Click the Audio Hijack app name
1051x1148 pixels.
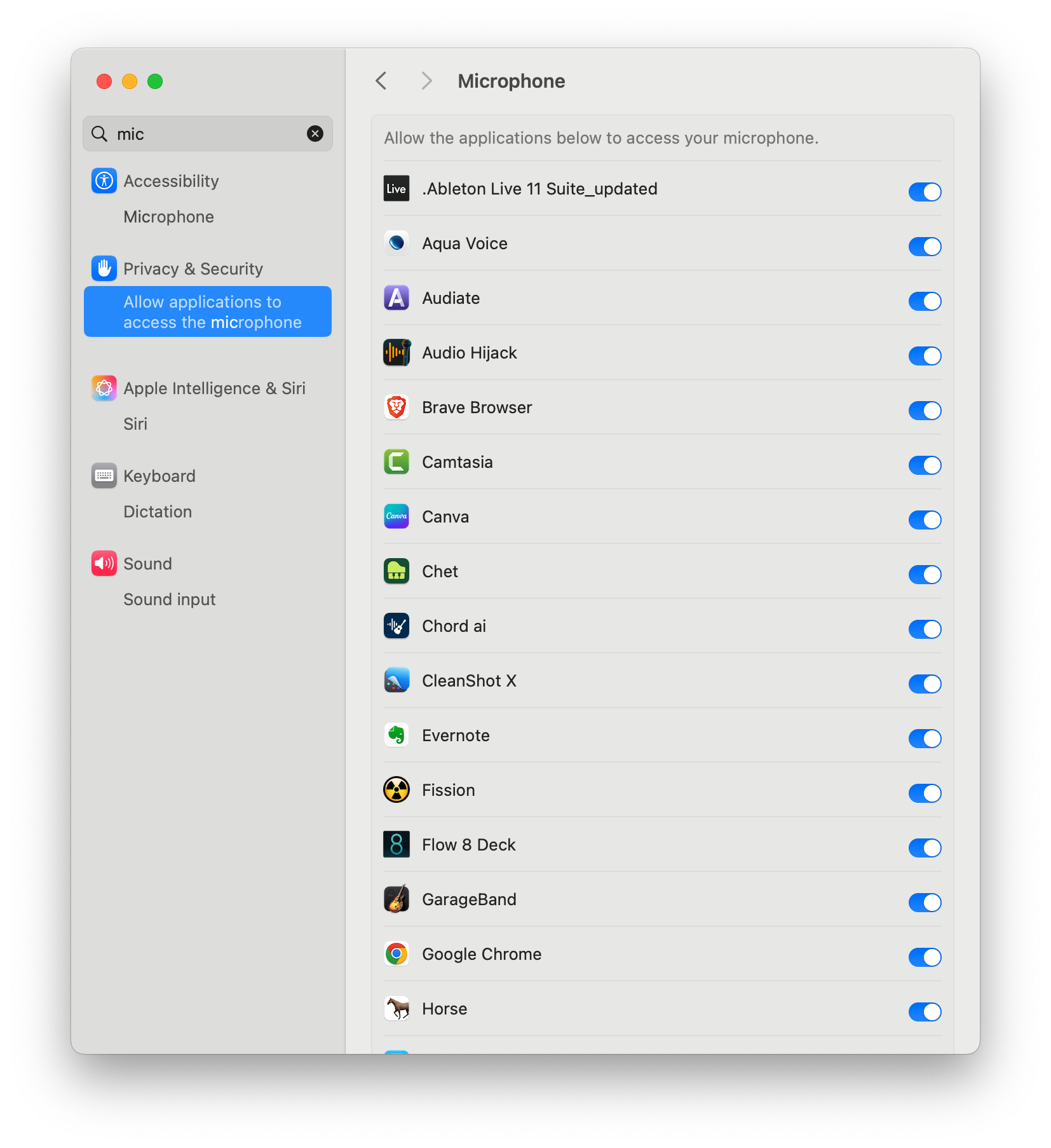coord(470,353)
